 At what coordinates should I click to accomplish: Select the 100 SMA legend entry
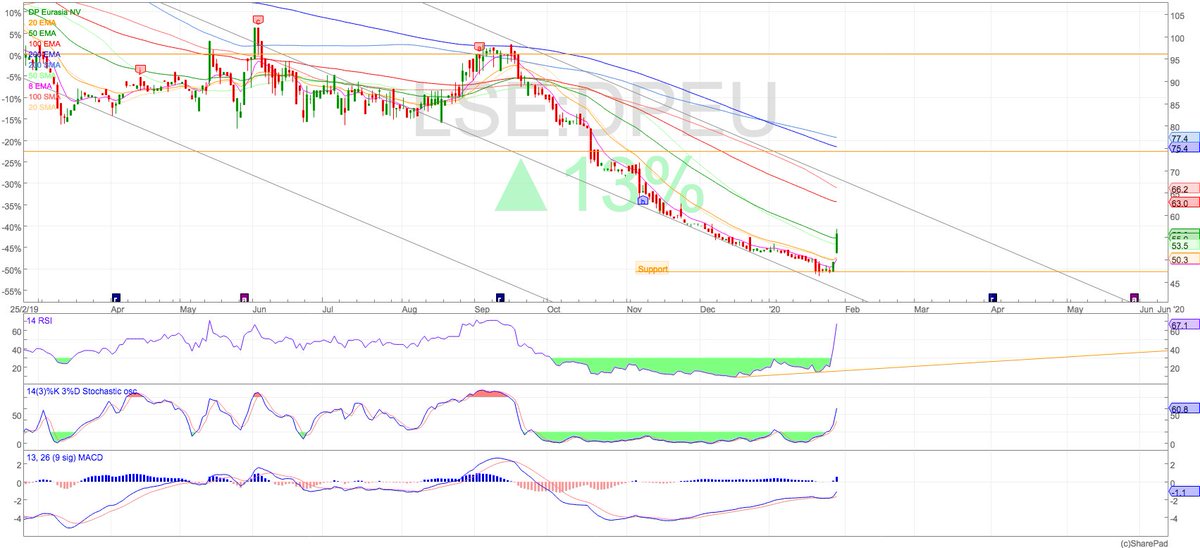point(43,99)
